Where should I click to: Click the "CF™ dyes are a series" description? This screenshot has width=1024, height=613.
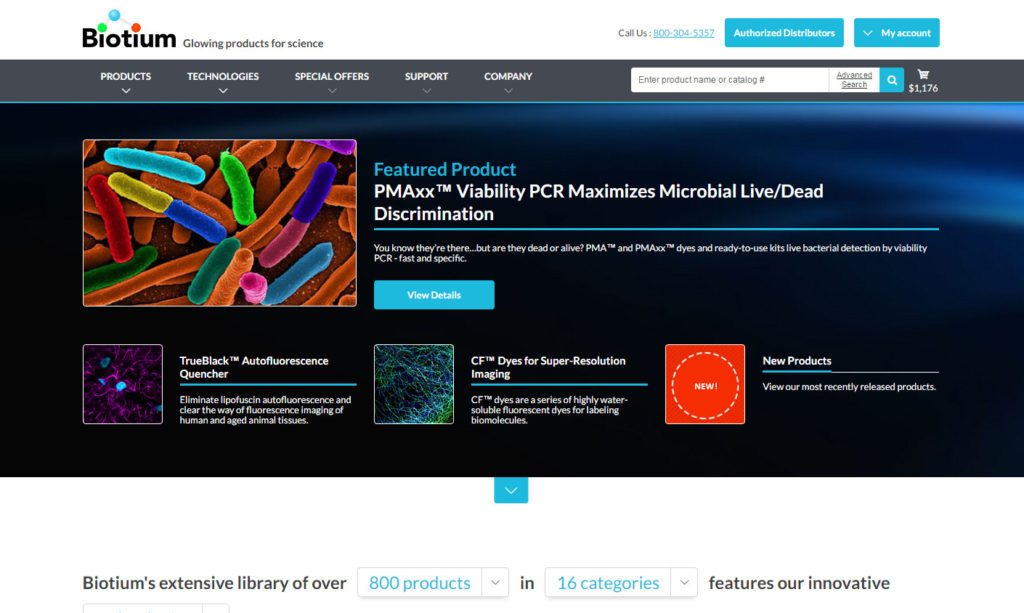(x=549, y=409)
